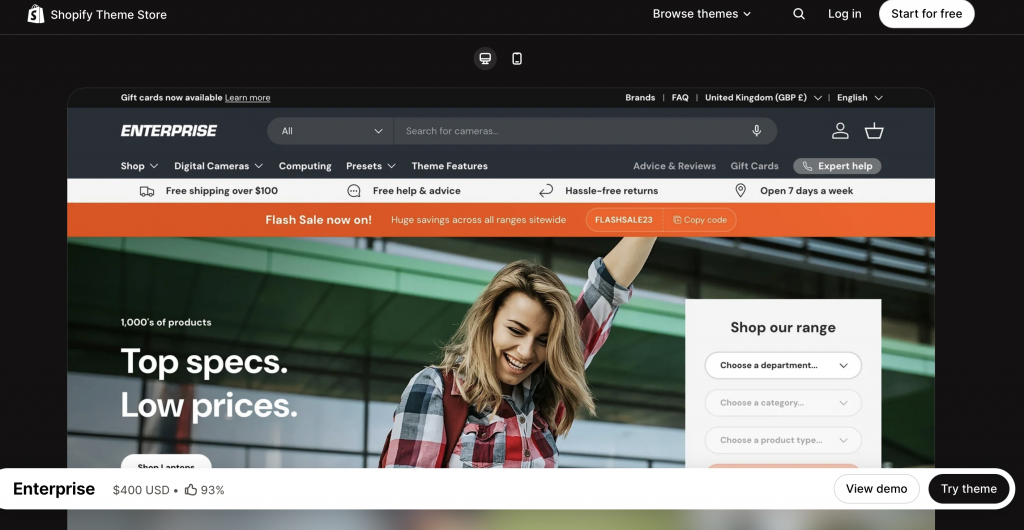Click the Shopify bag logo icon
1024x530 pixels.
(x=36, y=14)
